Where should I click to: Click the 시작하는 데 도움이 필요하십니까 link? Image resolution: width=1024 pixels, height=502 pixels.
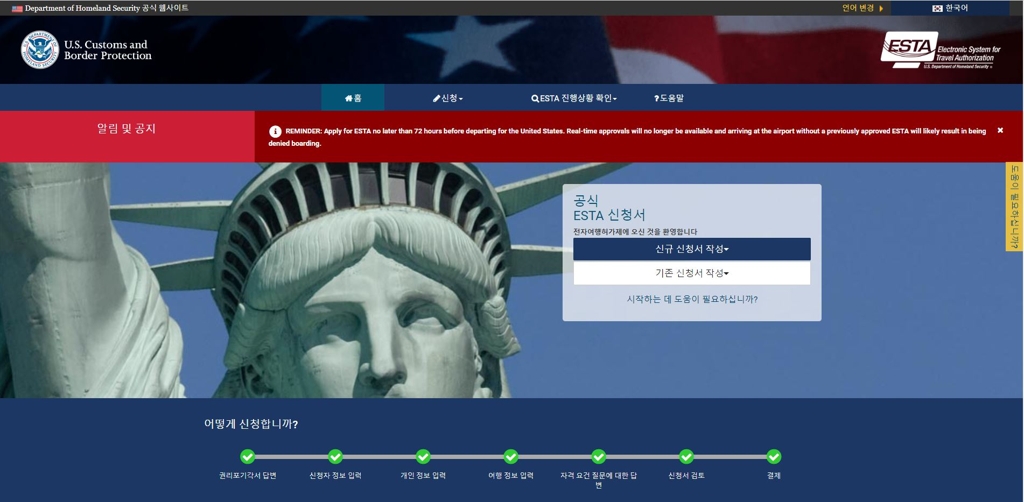(691, 299)
